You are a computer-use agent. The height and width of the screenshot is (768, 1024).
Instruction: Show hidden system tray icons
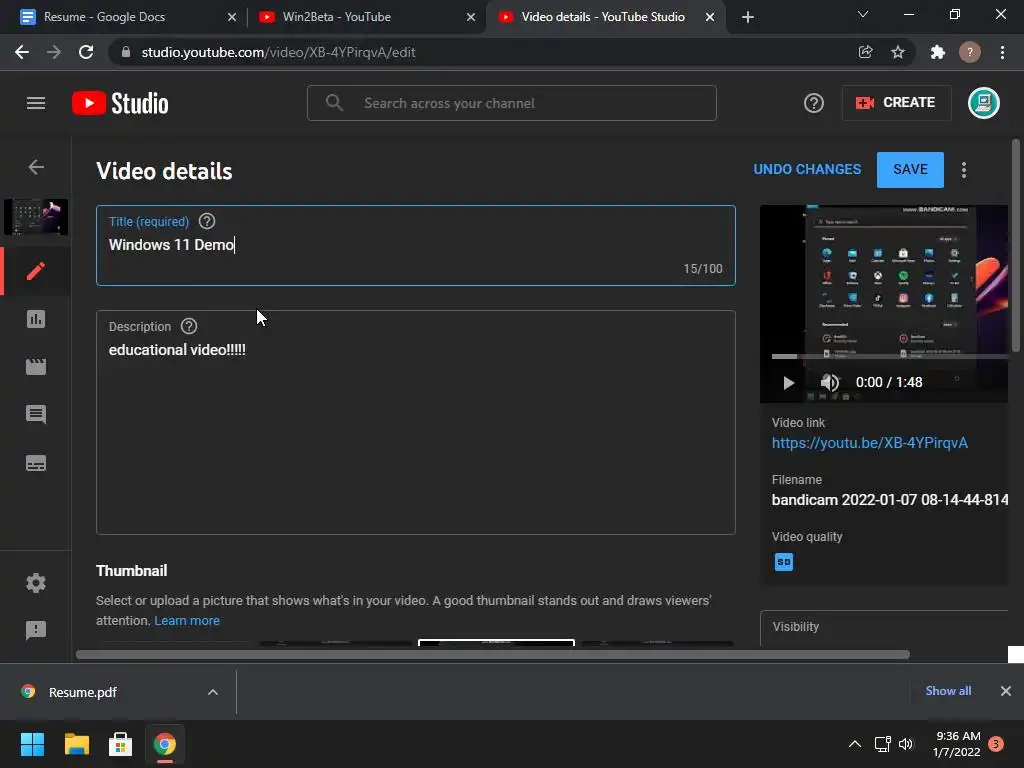pyautogui.click(x=854, y=744)
